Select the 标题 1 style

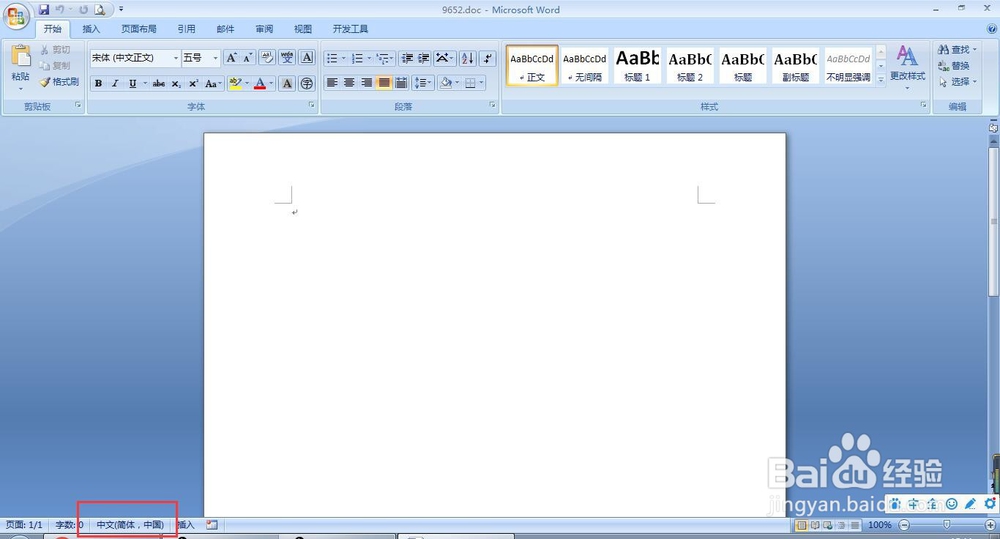tap(637, 65)
